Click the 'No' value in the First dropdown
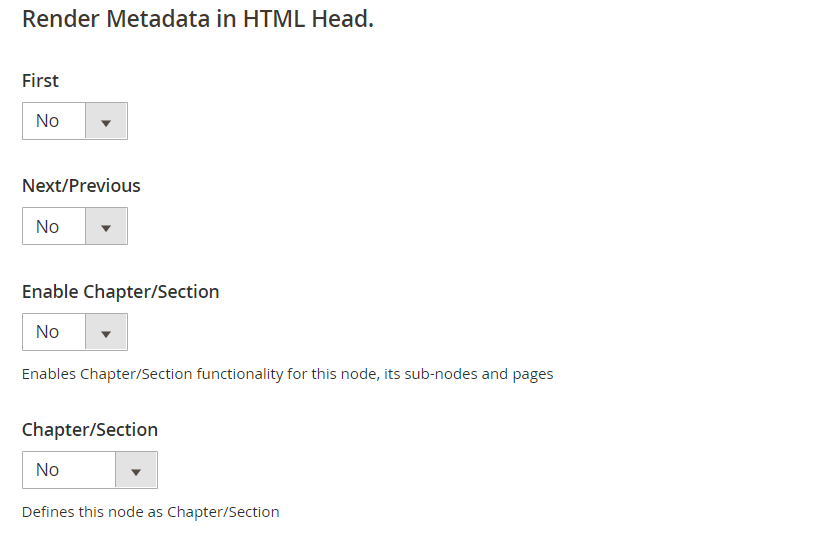 click(x=47, y=121)
